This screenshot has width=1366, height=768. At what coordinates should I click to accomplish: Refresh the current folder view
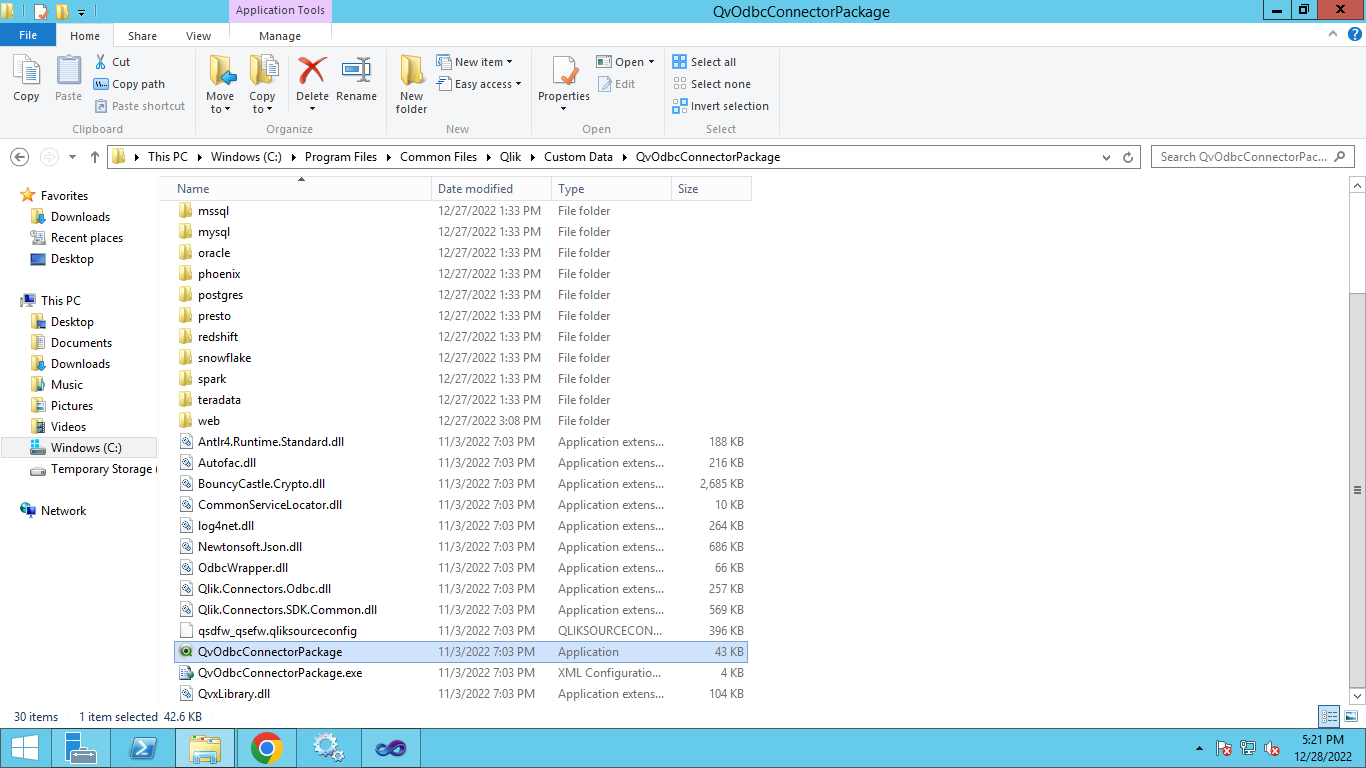click(1128, 157)
